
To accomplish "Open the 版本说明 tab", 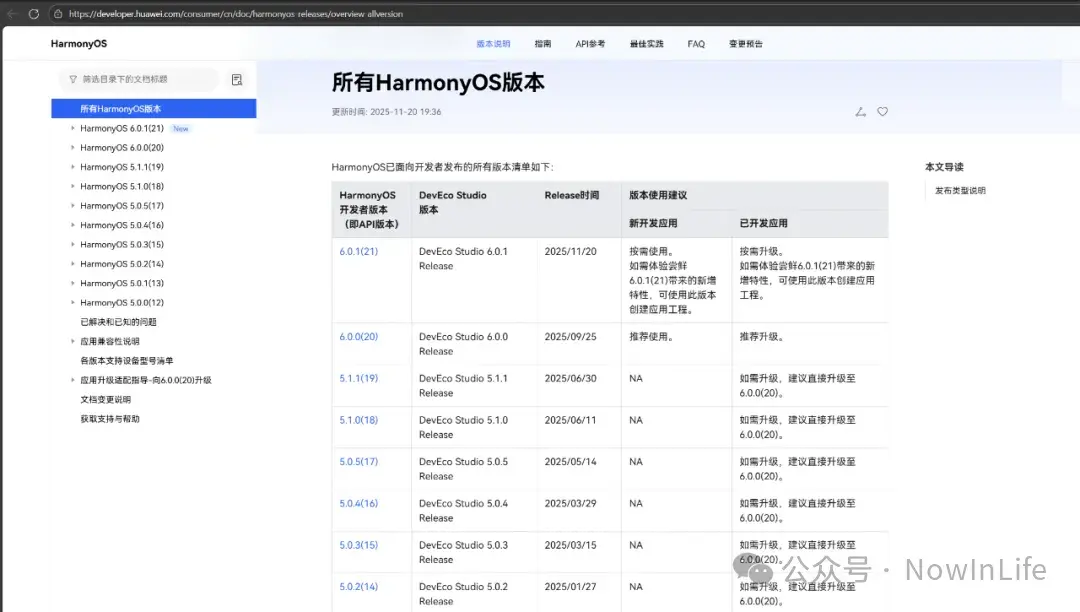I will click(493, 43).
